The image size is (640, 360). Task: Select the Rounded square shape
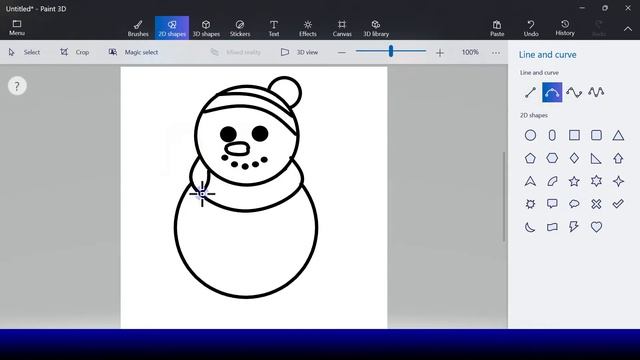(x=596, y=135)
